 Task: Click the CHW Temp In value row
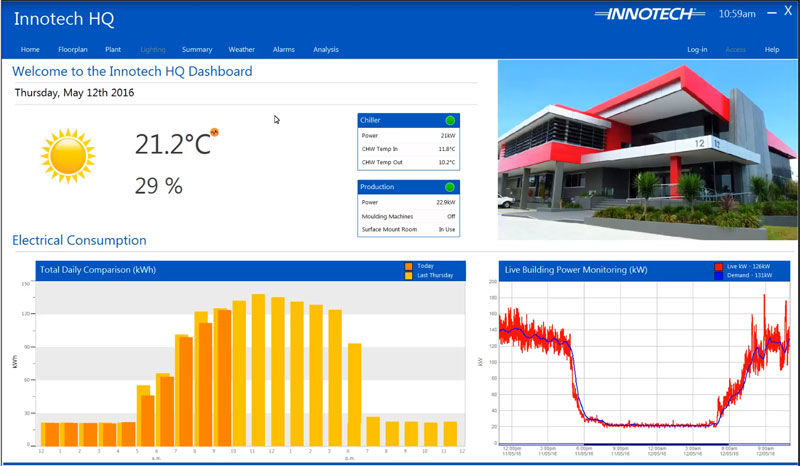pyautogui.click(x=408, y=149)
